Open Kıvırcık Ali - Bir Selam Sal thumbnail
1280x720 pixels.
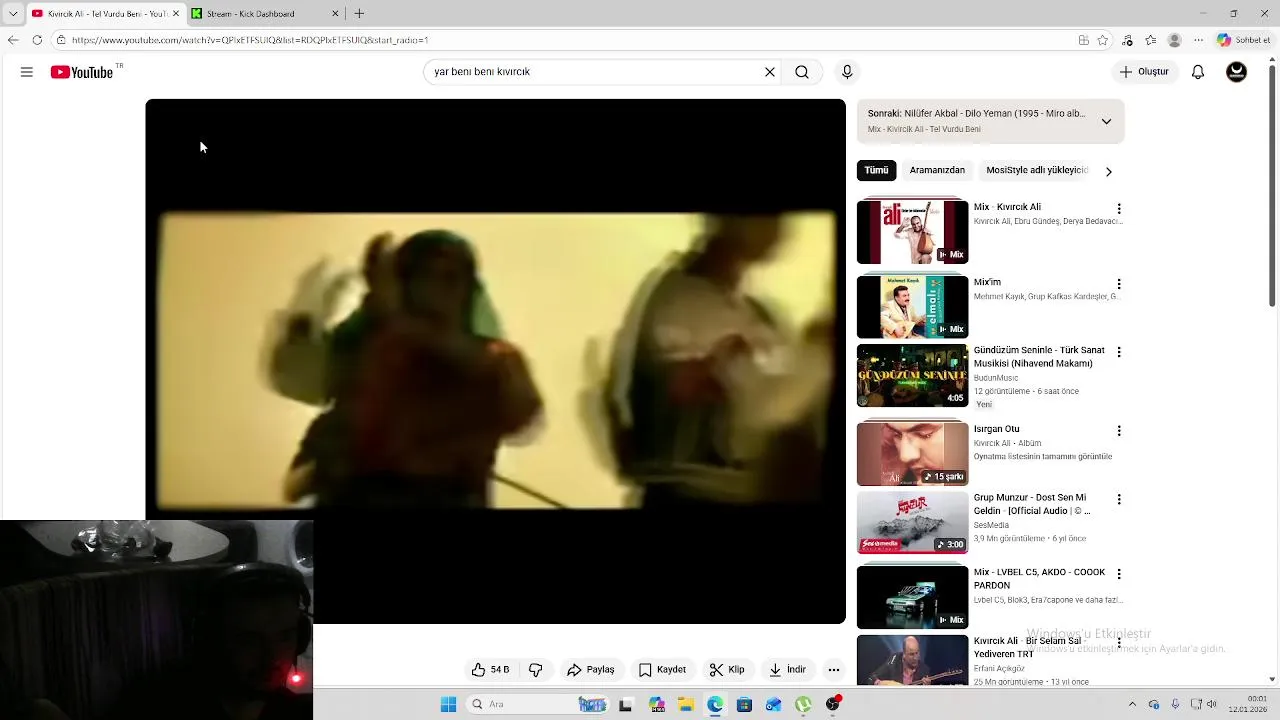pos(912,660)
